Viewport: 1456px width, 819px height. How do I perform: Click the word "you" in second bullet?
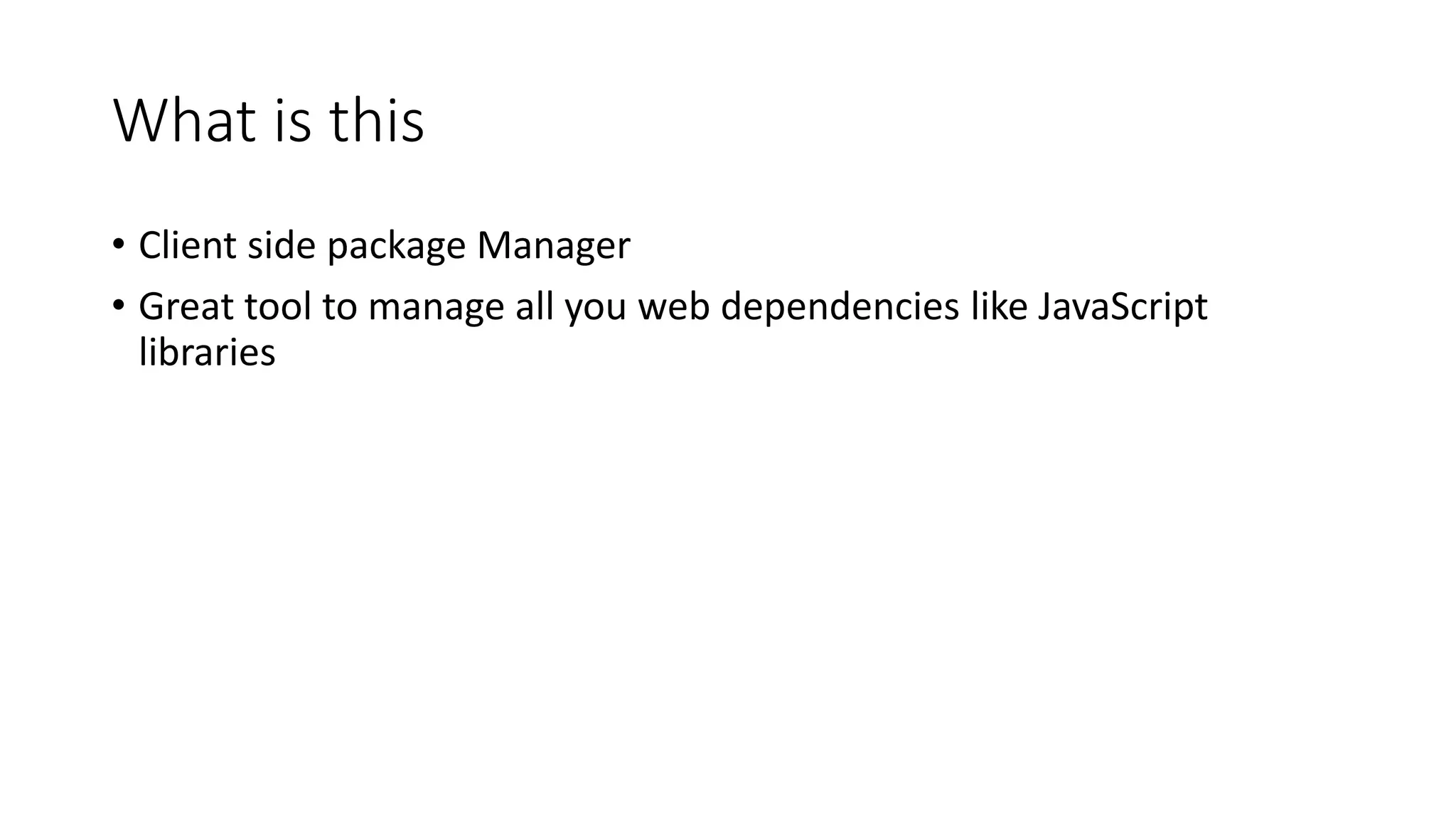[x=596, y=309]
